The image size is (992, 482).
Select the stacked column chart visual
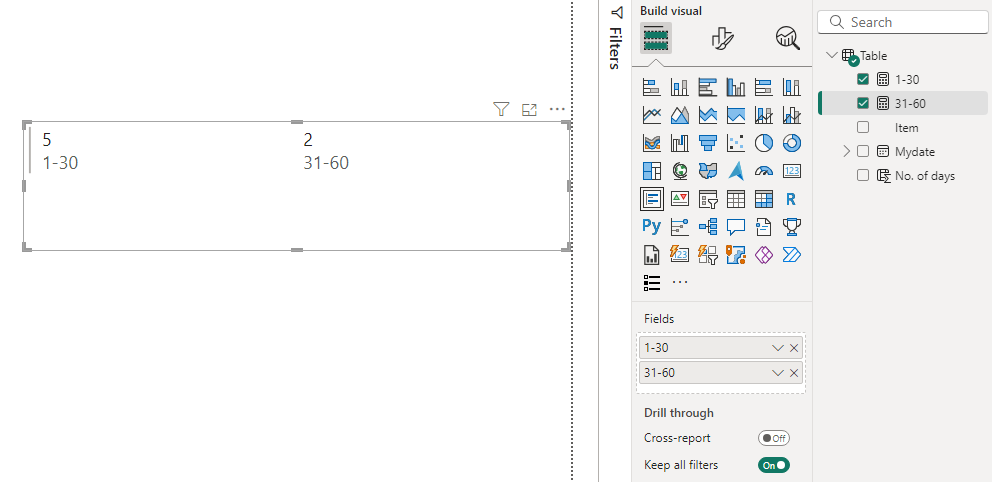679,87
